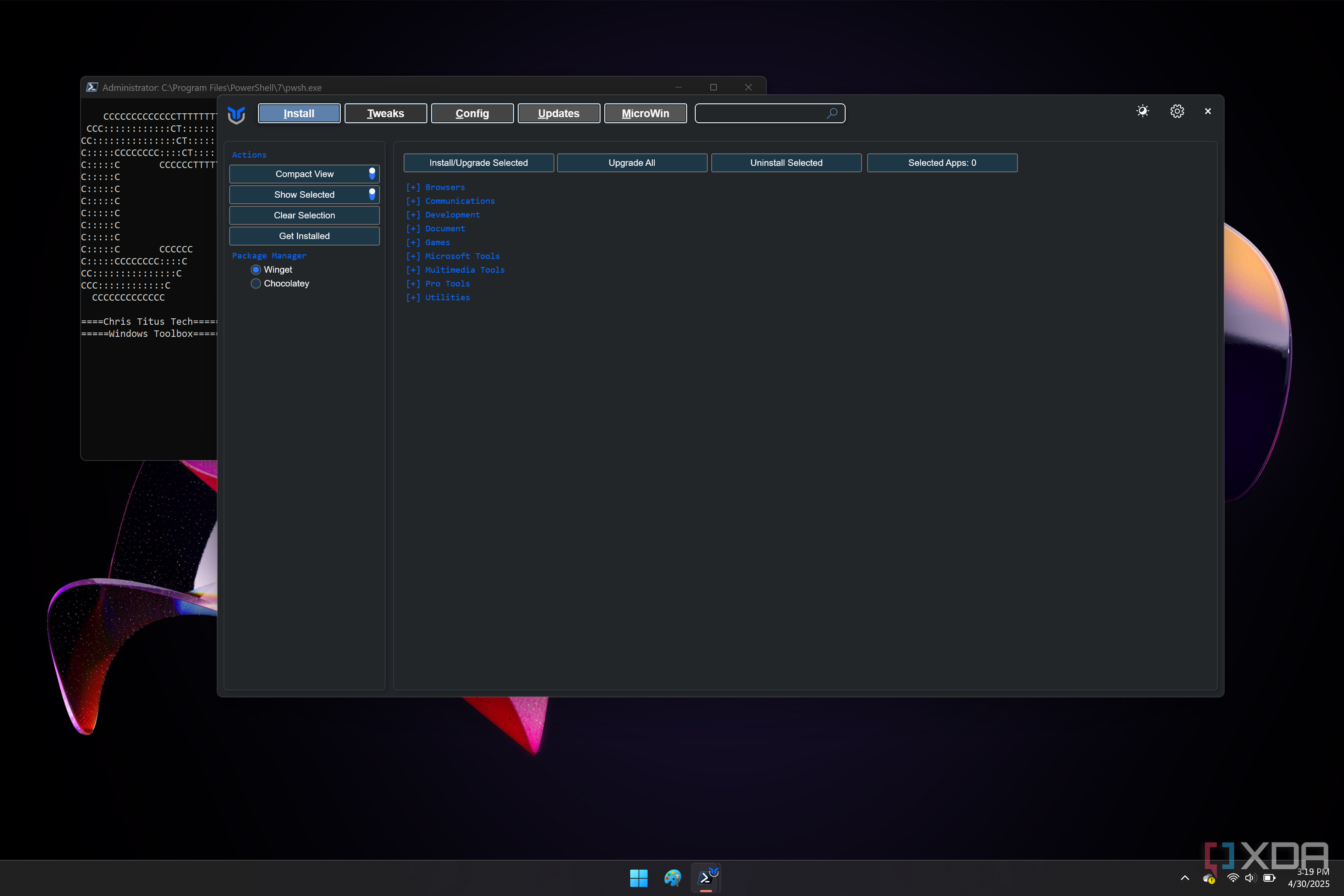Screen dimensions: 1344x896
Task: Click the Upgrade All button
Action: coord(632,163)
